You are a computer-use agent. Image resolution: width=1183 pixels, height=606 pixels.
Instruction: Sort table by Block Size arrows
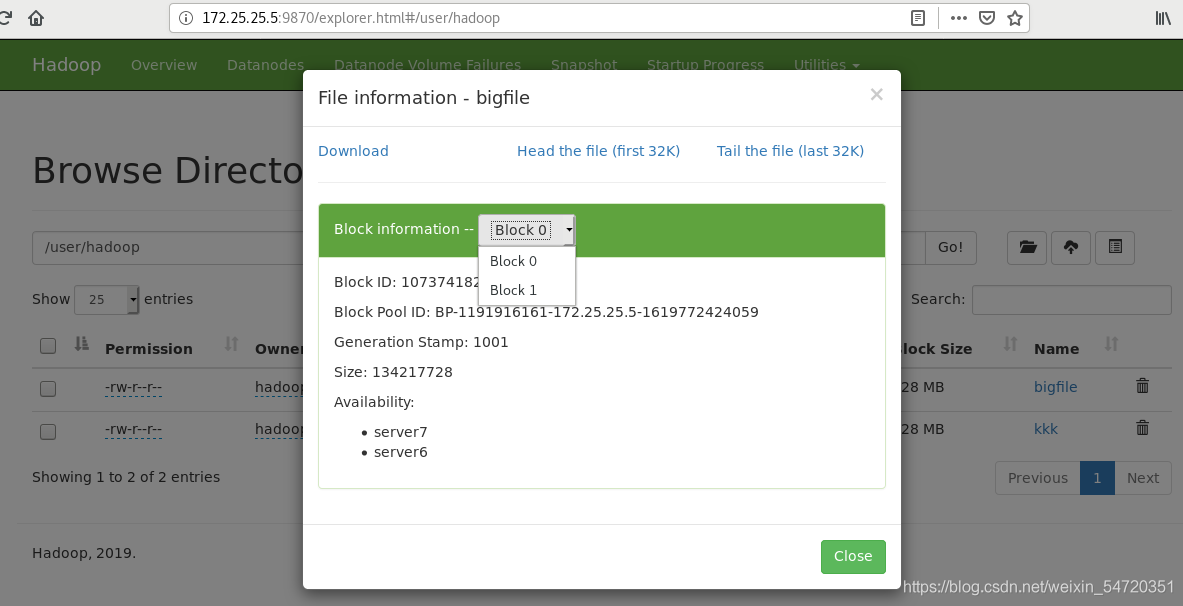point(1010,344)
